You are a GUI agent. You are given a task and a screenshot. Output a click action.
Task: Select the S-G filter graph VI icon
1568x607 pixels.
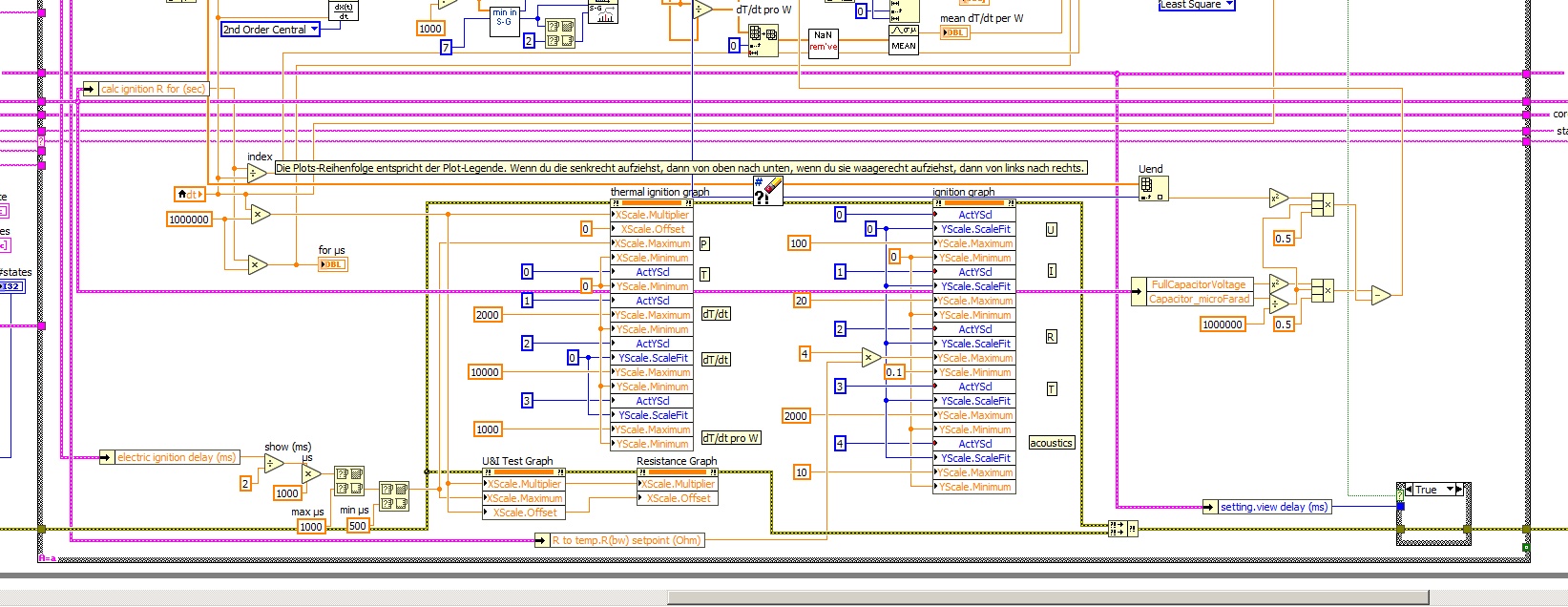(x=603, y=11)
